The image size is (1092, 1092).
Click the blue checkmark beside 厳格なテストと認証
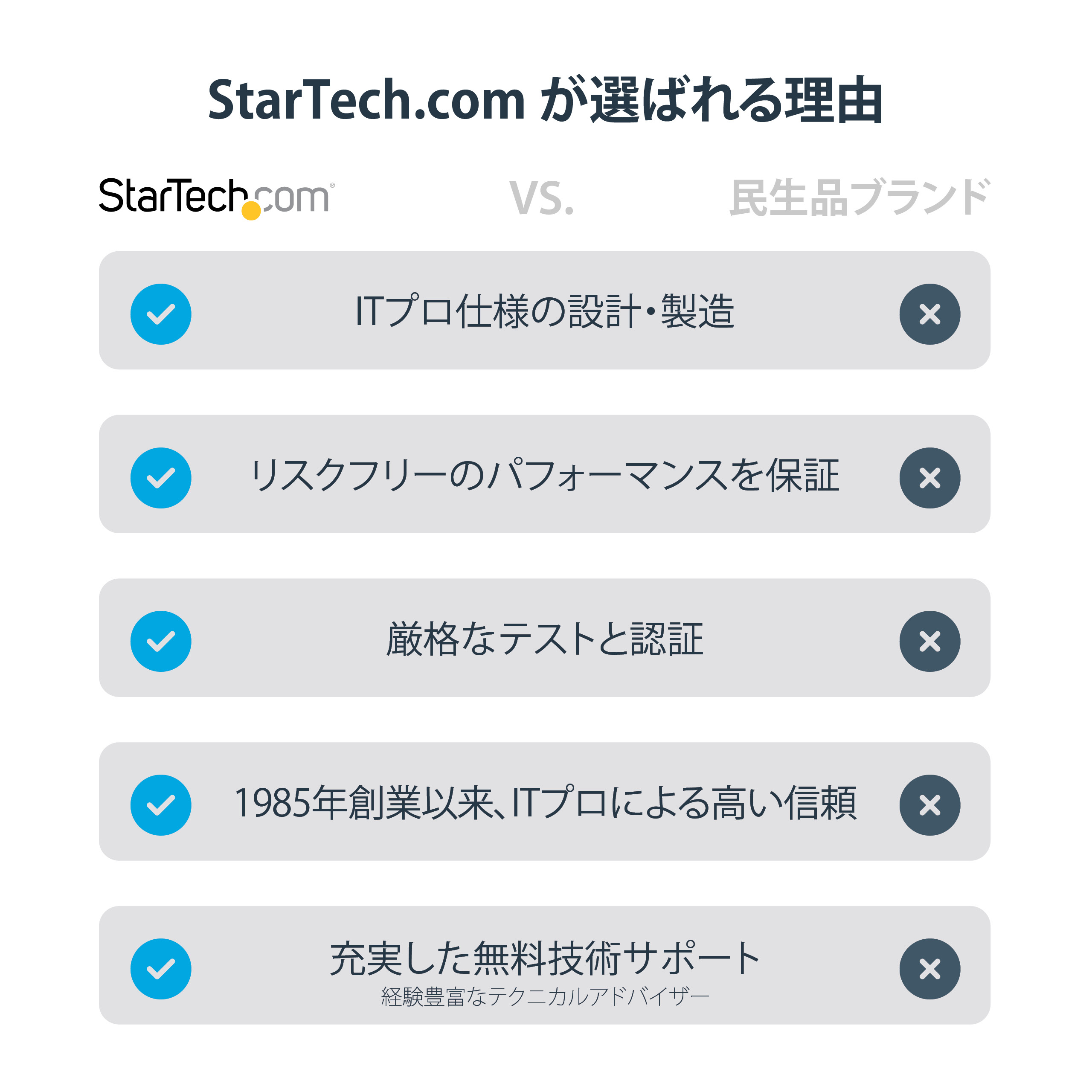(161, 642)
